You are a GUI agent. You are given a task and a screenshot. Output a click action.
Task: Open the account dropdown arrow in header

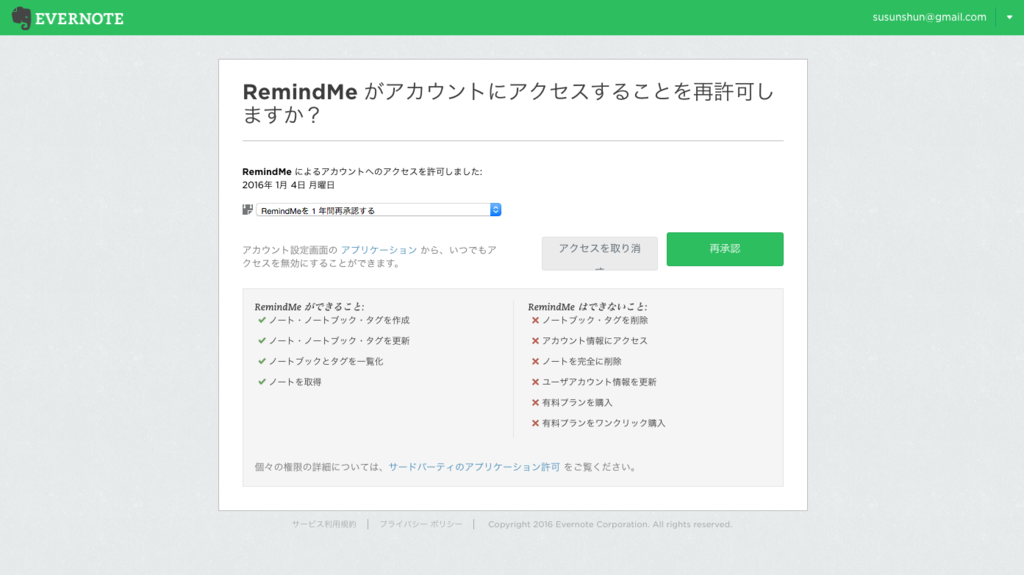point(1009,18)
